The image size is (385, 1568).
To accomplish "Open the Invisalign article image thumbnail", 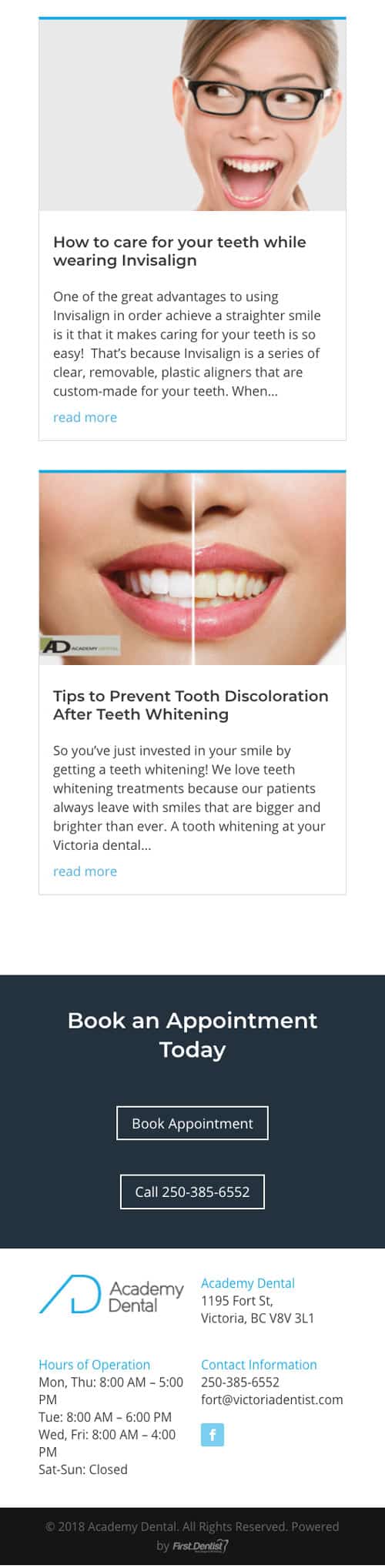I will pyautogui.click(x=192, y=115).
